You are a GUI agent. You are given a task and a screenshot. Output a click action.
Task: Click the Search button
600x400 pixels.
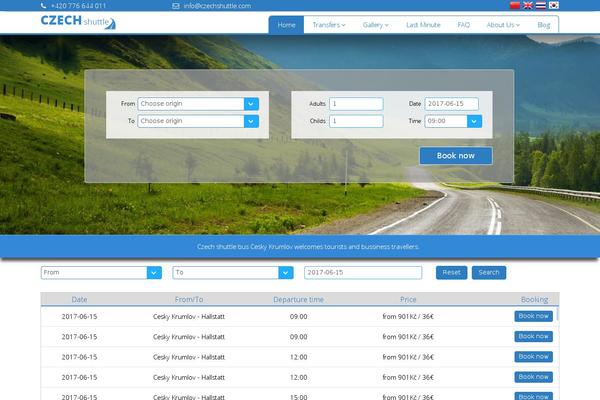pos(489,273)
